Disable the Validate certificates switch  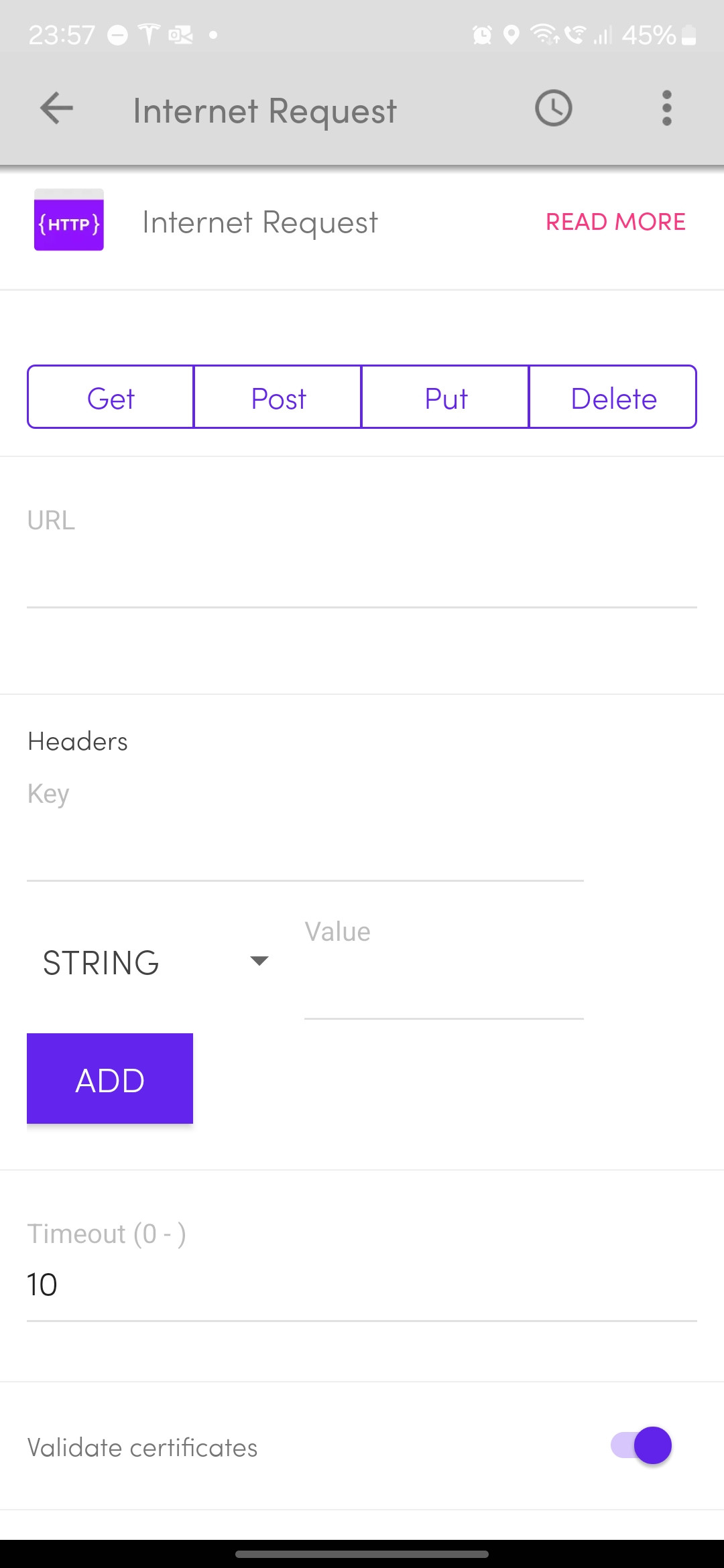tap(642, 1445)
